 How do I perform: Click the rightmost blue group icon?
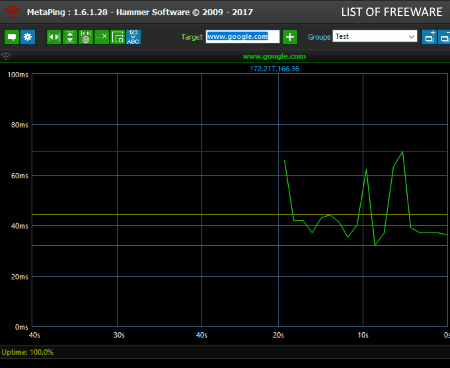(444, 37)
